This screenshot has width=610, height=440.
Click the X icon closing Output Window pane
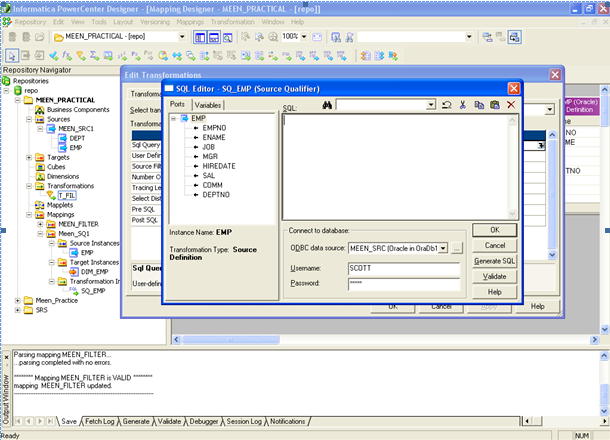tap(6, 357)
